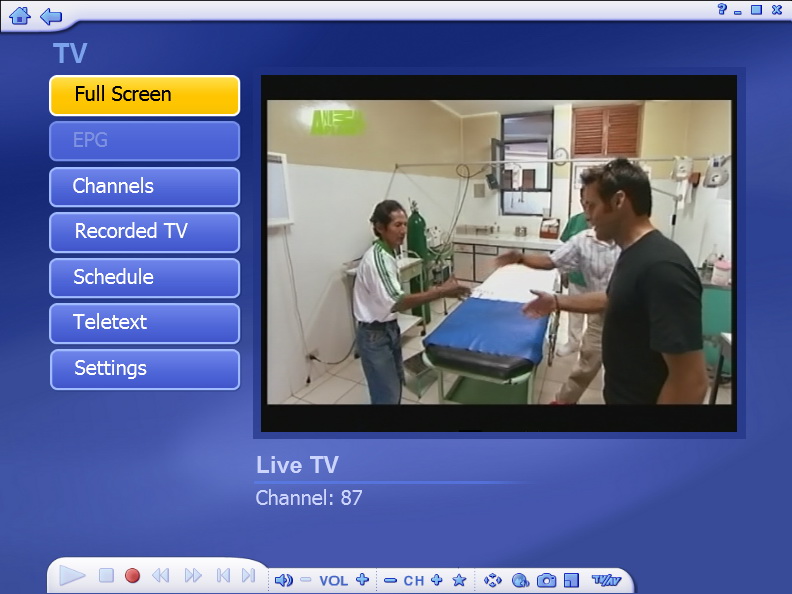Take a snapshot with the camera icon
Image resolution: width=792 pixels, height=594 pixels.
[x=546, y=580]
